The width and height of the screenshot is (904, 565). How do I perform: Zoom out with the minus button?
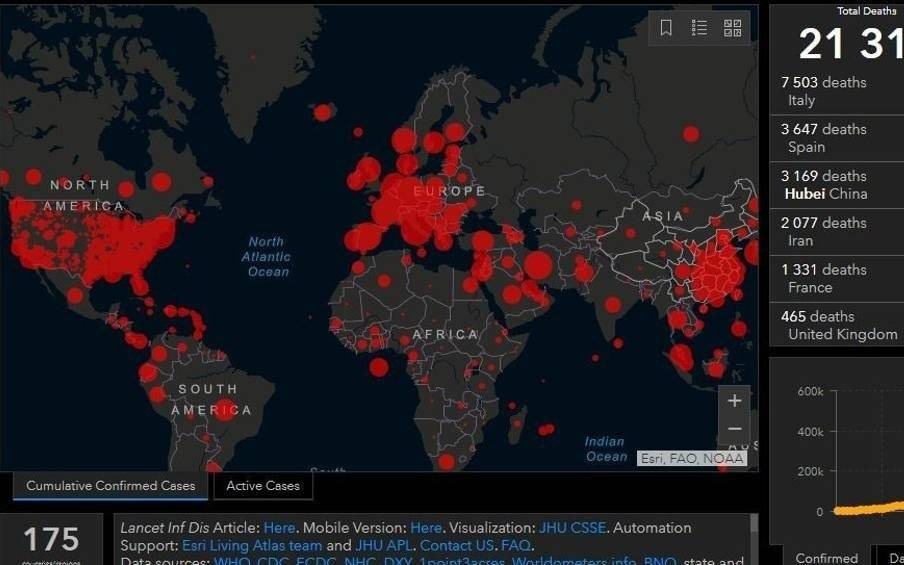pyautogui.click(x=734, y=429)
